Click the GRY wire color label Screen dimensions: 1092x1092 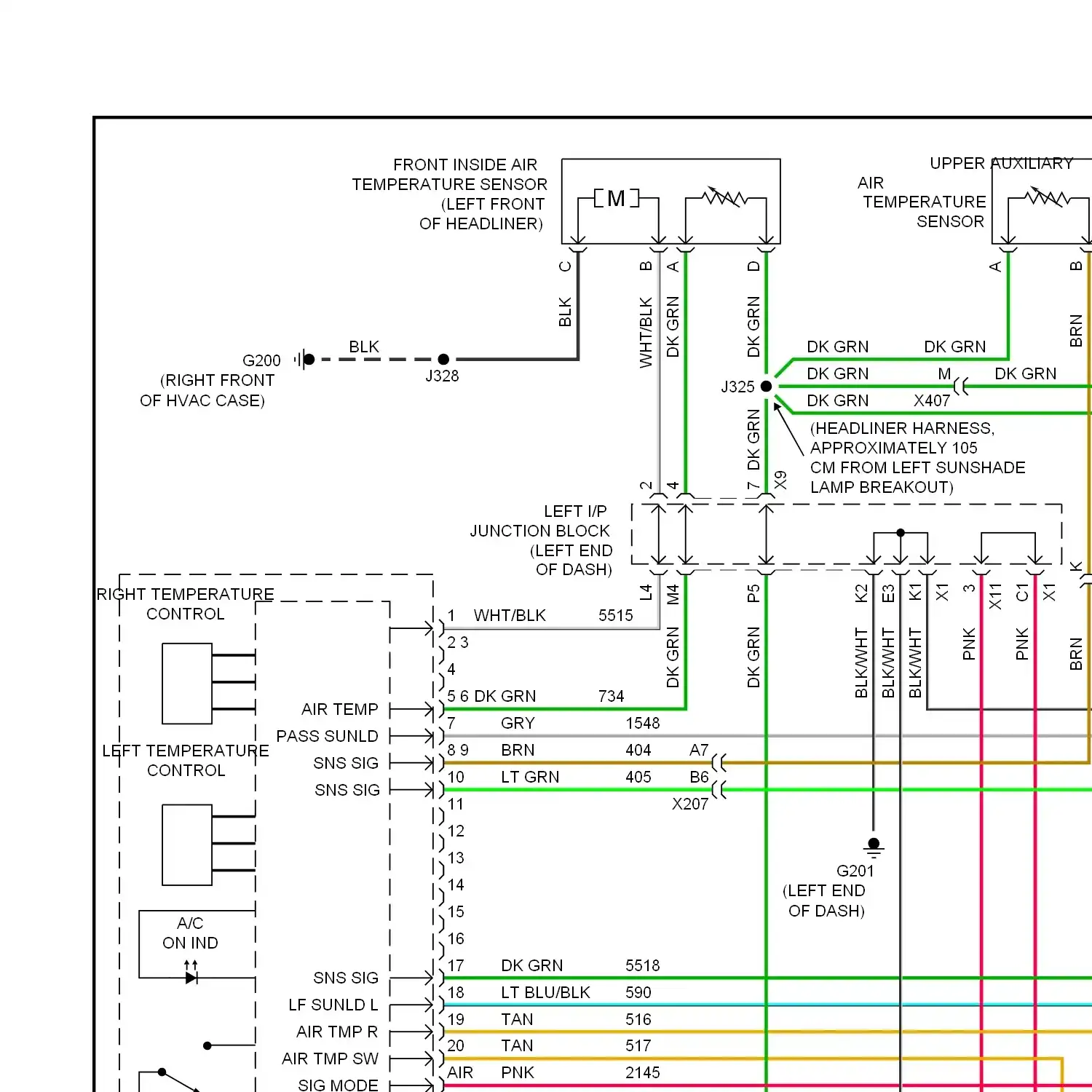pos(518,723)
